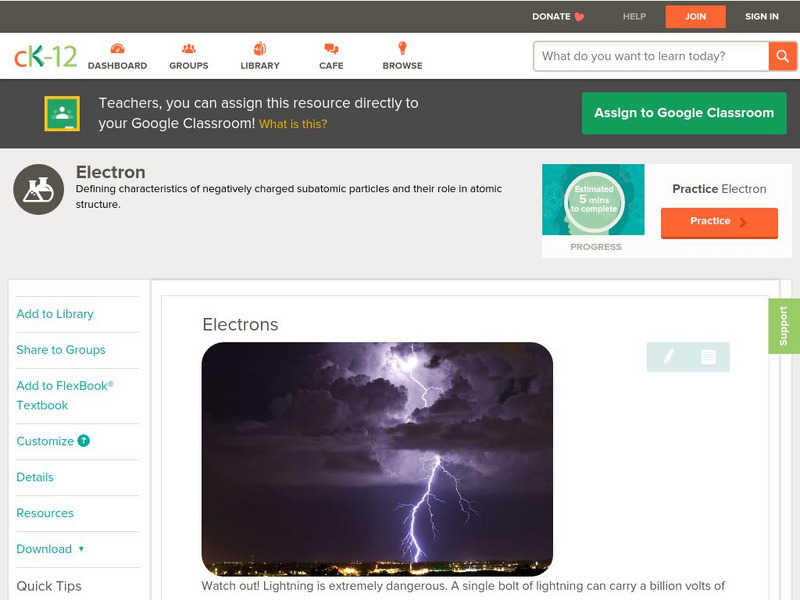
Task: Click Share to Groups link
Action: 61,349
